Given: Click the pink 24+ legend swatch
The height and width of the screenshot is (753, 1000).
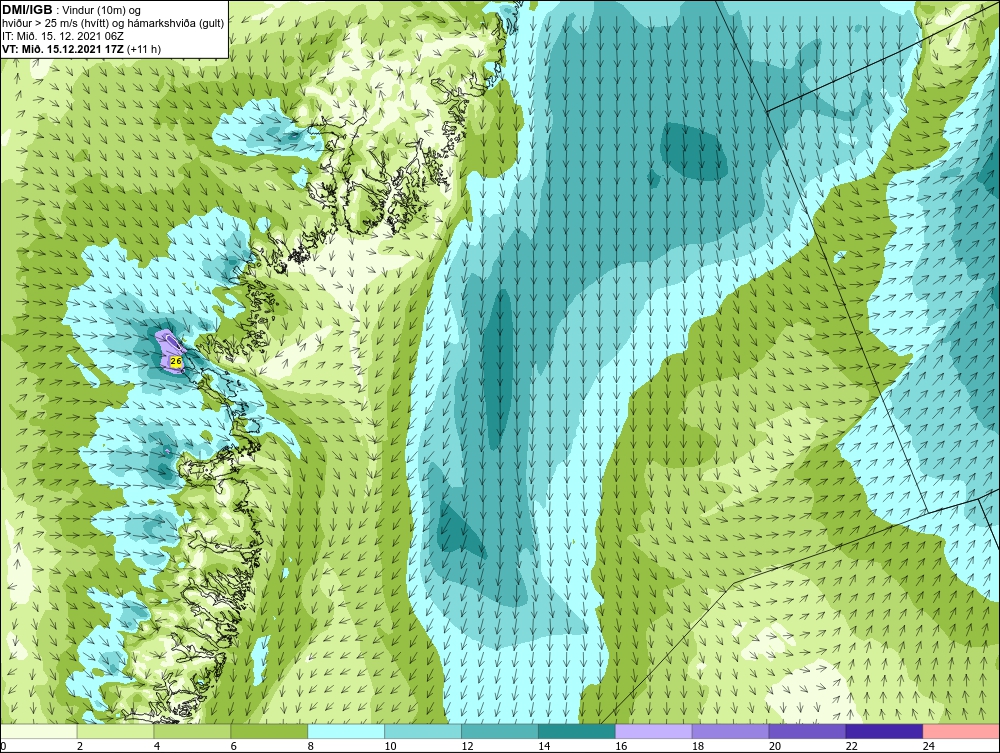Looking at the screenshot, I should click(961, 731).
